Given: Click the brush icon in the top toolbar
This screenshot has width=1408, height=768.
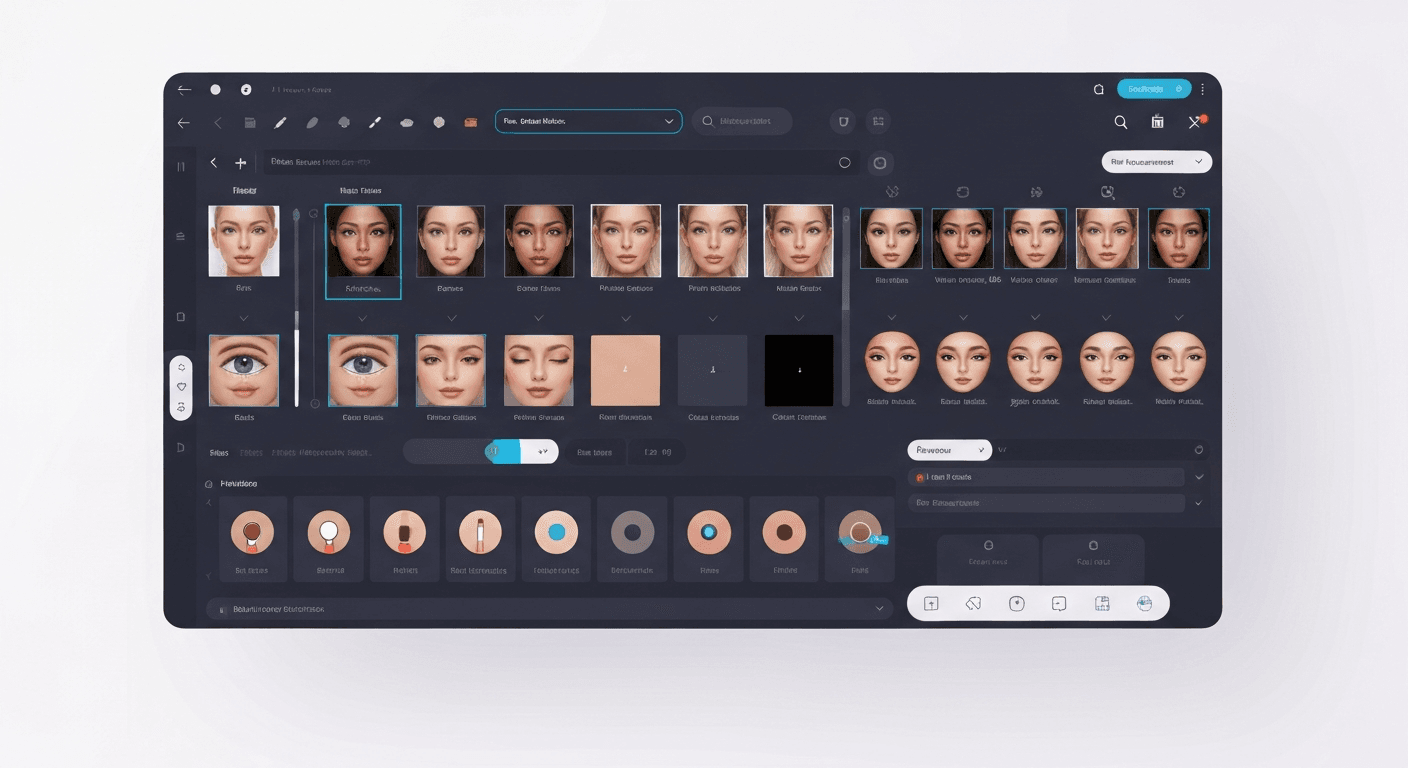Looking at the screenshot, I should 375,121.
